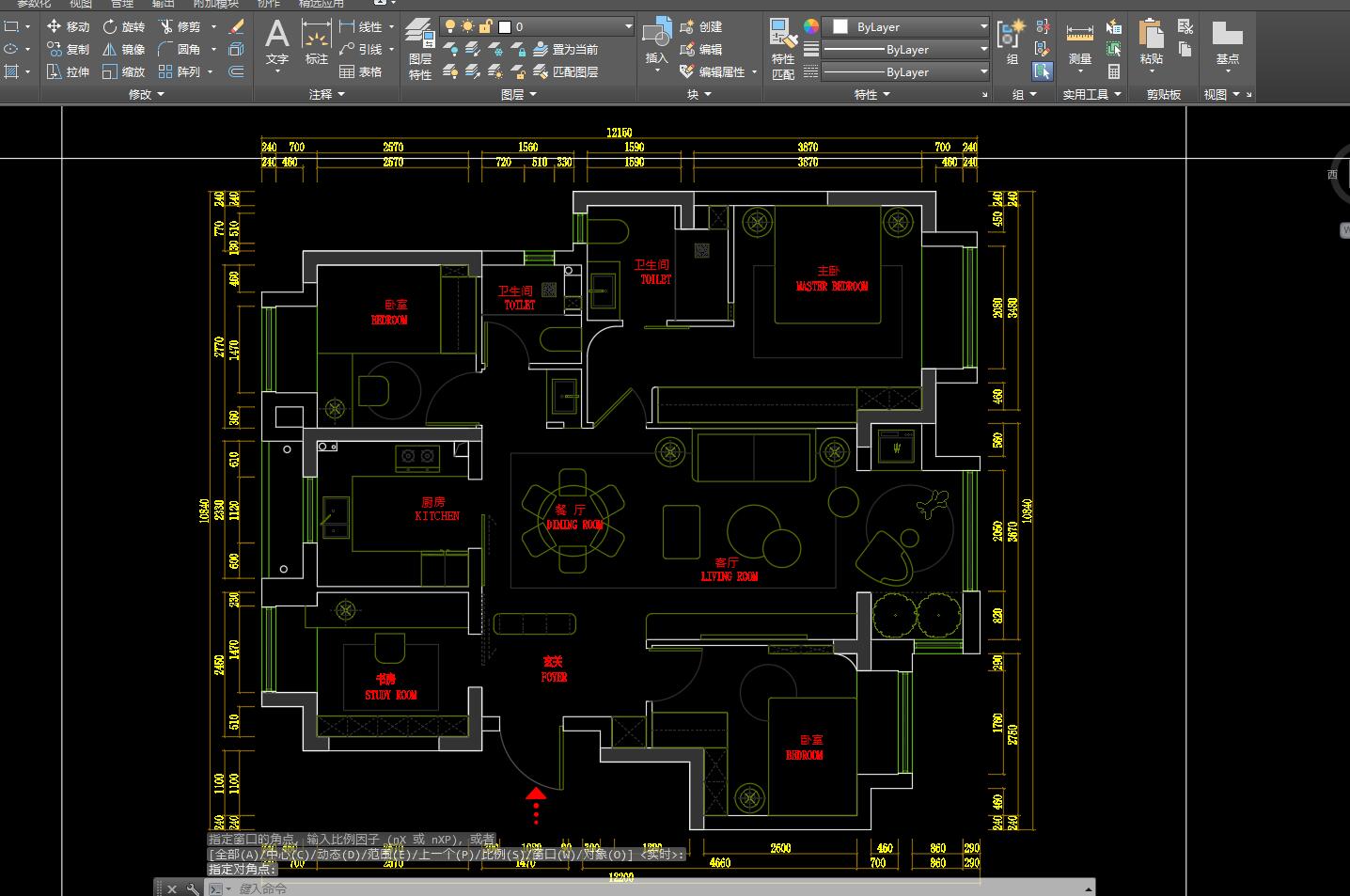Click the 置为当前 button
The height and width of the screenshot is (896, 1350).
coord(565,49)
